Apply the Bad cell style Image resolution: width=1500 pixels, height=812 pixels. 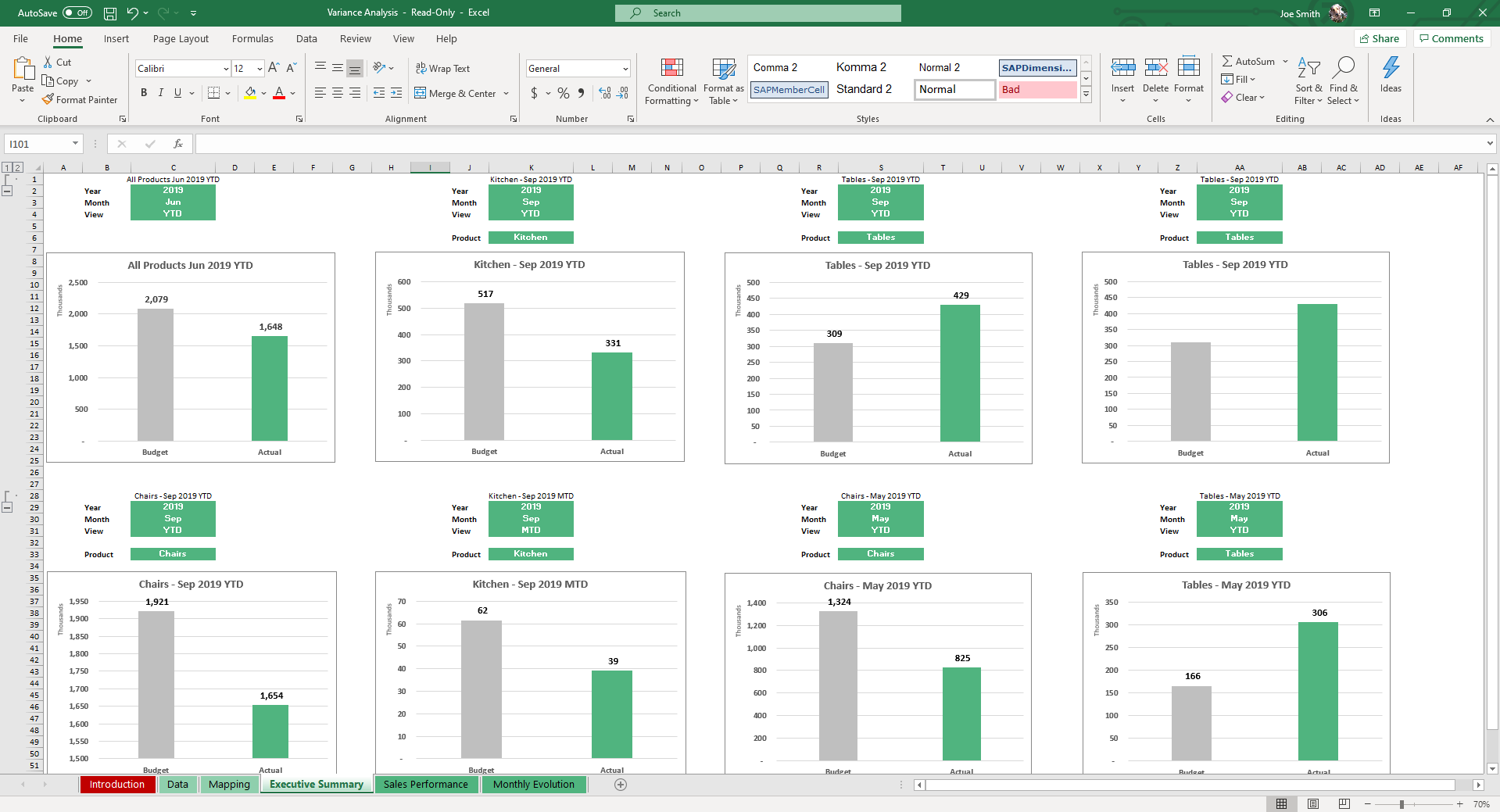[x=1037, y=90]
